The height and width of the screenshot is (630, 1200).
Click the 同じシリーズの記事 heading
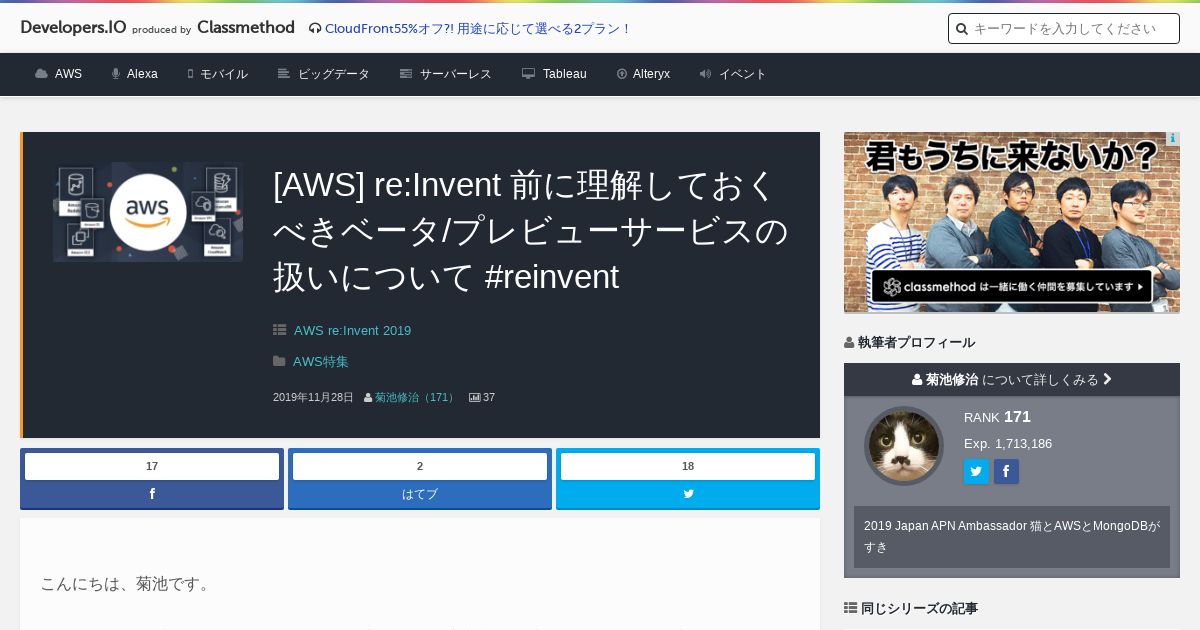pyautogui.click(x=911, y=608)
